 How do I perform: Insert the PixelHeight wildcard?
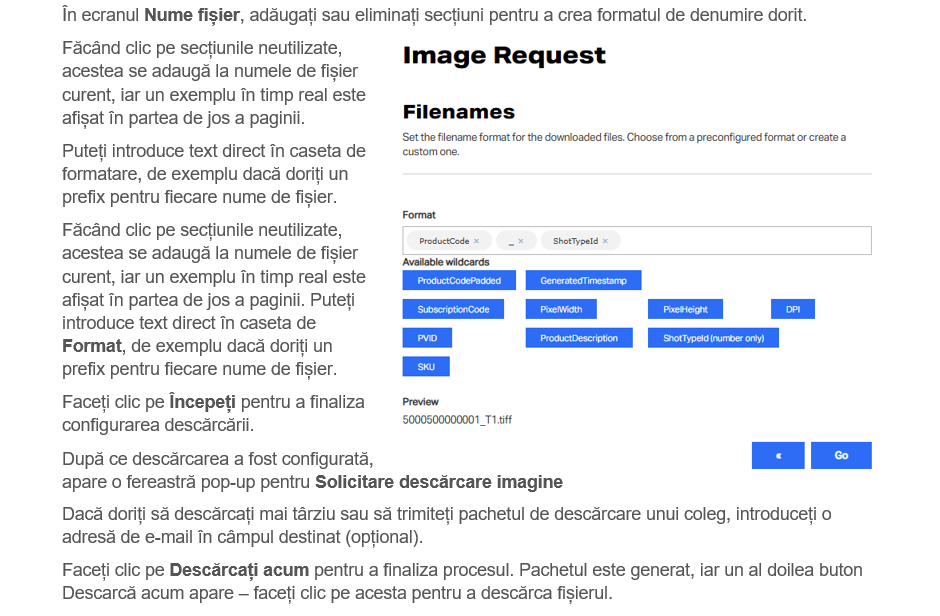pos(685,310)
